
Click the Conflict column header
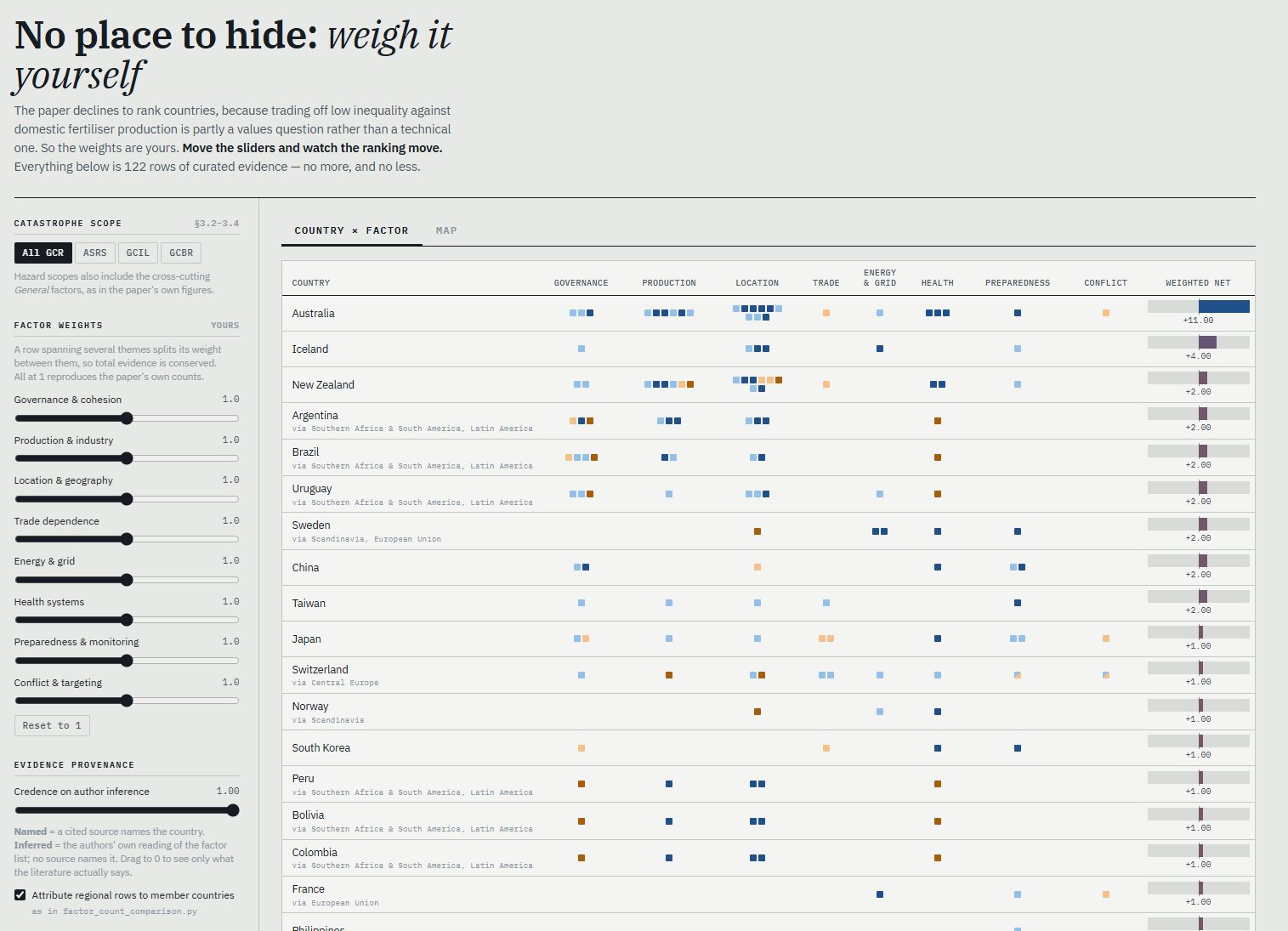[x=1106, y=283]
